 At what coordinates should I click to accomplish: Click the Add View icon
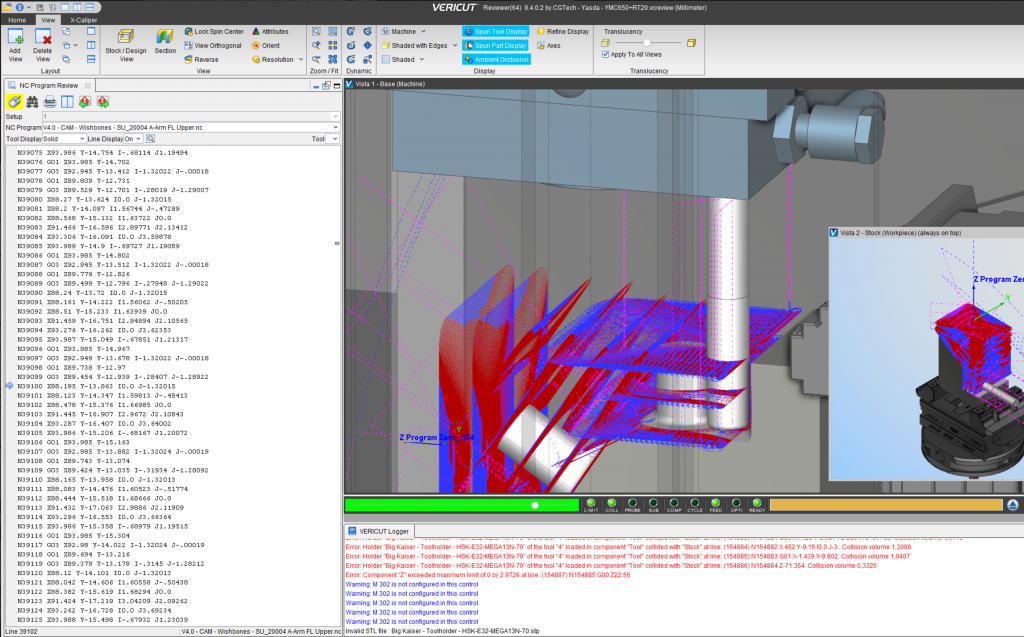click(15, 37)
